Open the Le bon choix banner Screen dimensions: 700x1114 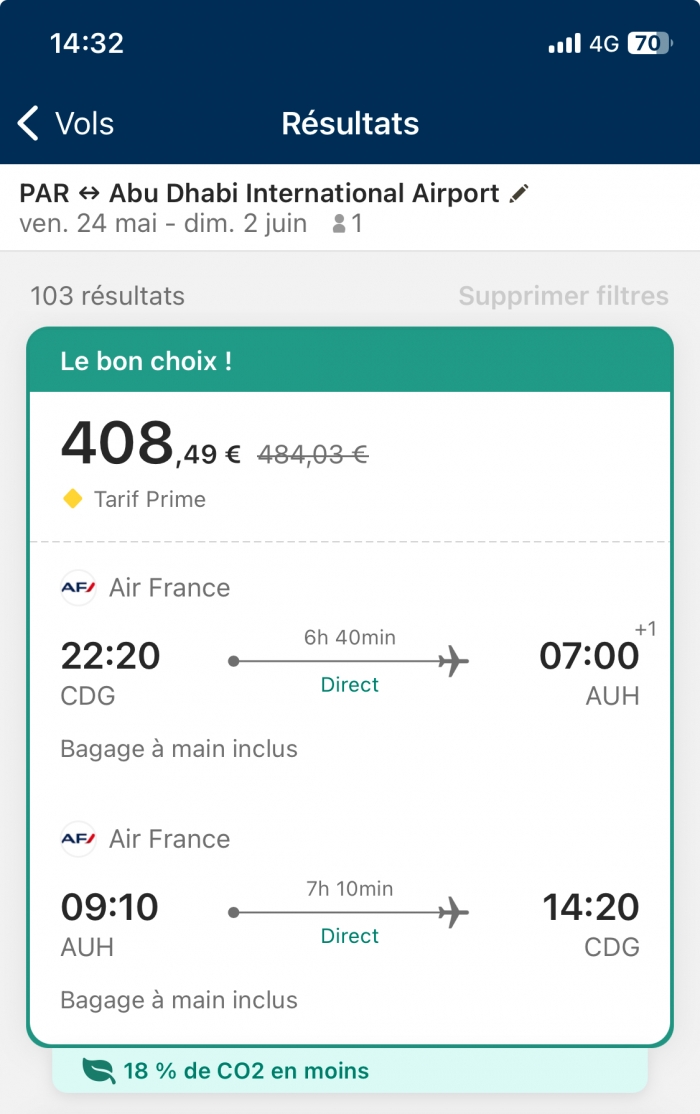(350, 361)
